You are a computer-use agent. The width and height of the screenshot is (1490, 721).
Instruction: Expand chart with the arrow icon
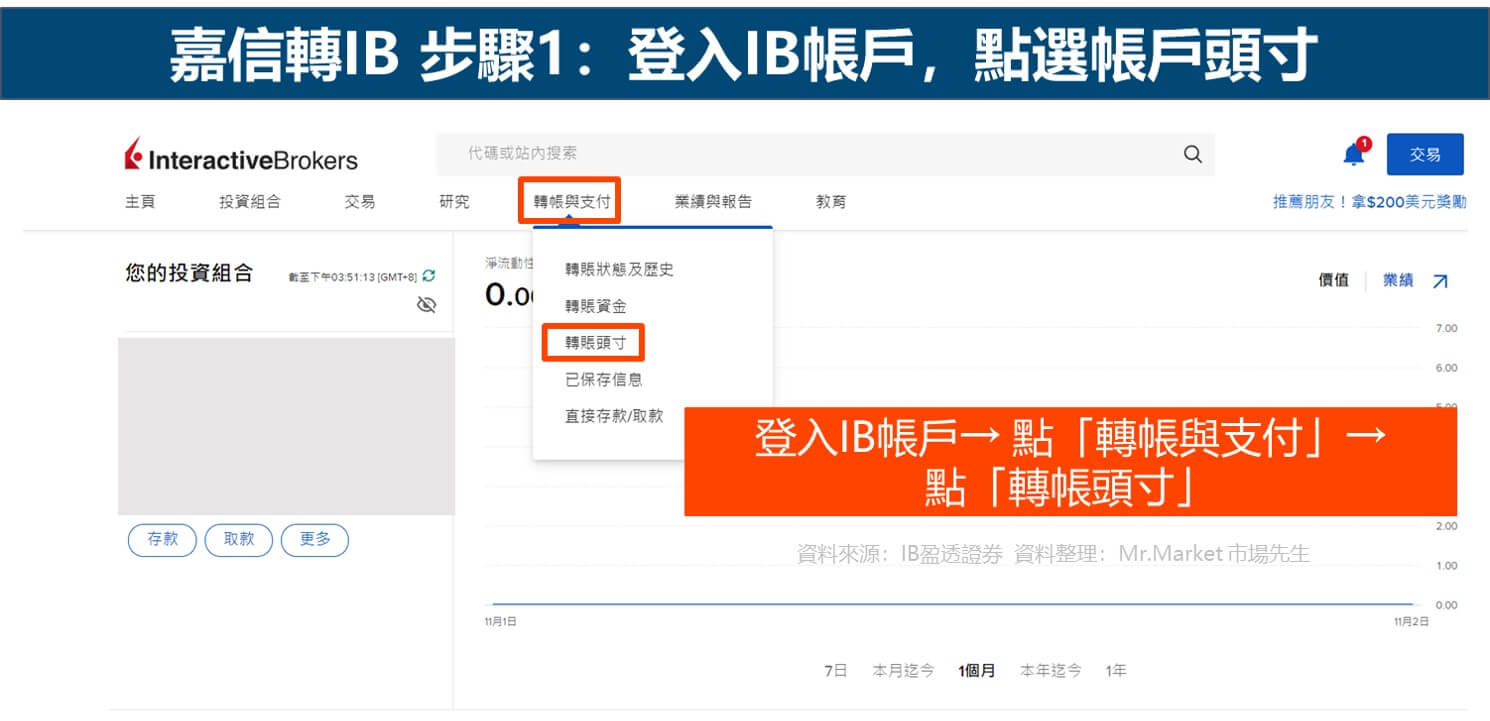[1440, 281]
